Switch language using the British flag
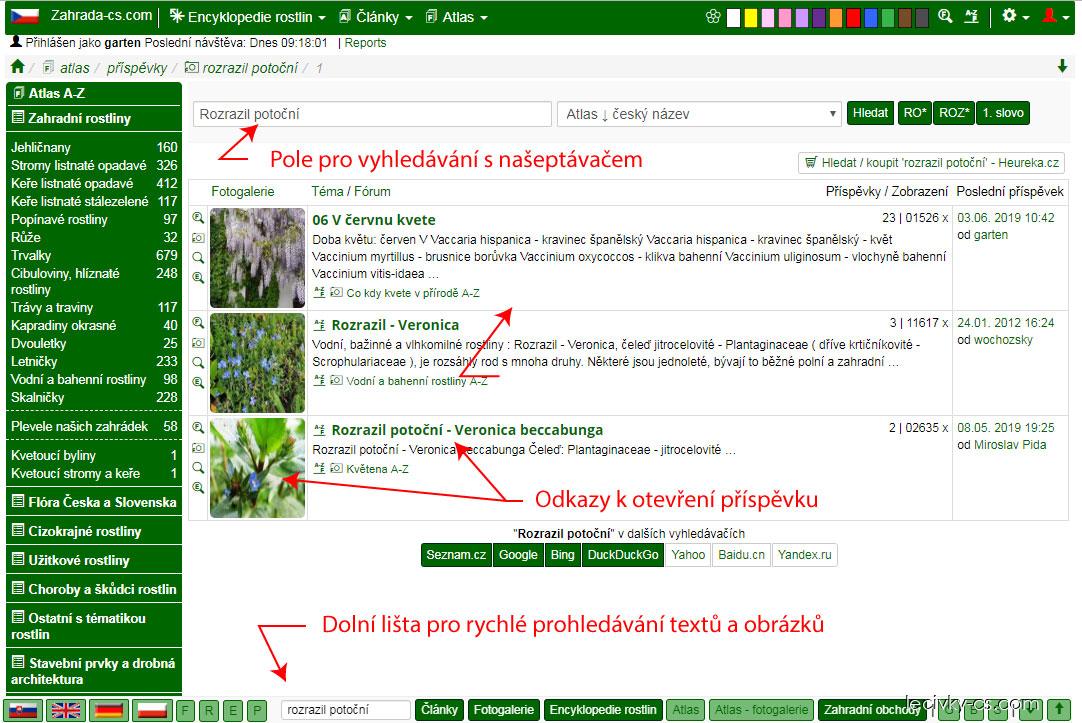The image size is (1082, 723). 66,710
